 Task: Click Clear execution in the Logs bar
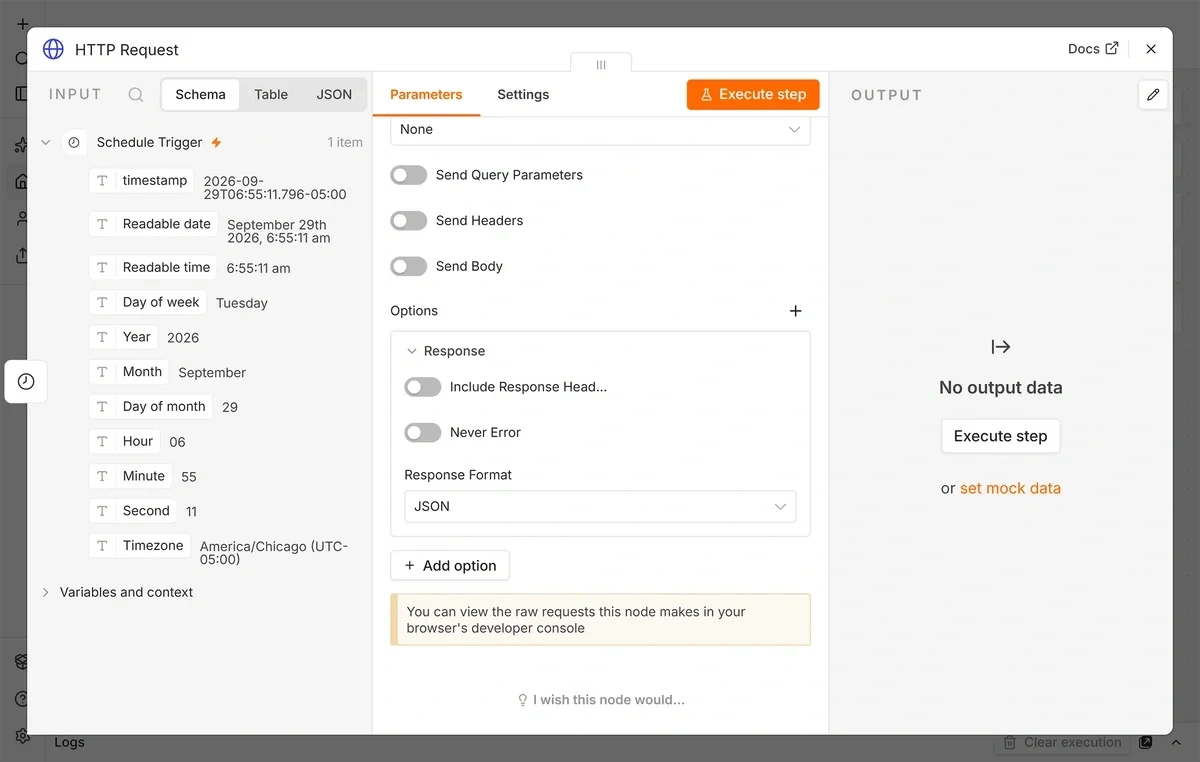(1063, 743)
